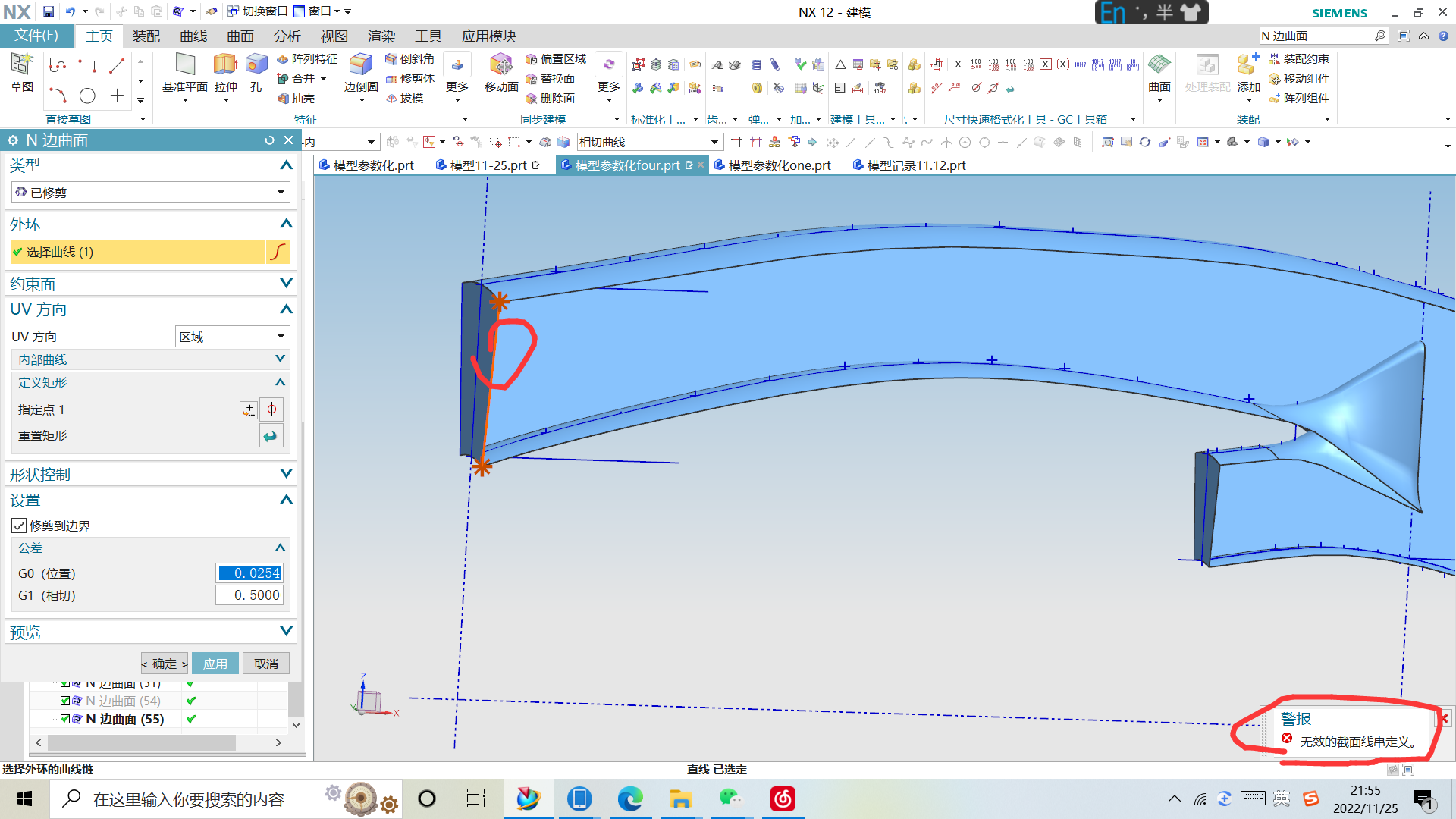Toggle checkbox for N 边曲面 (54)

(65, 701)
